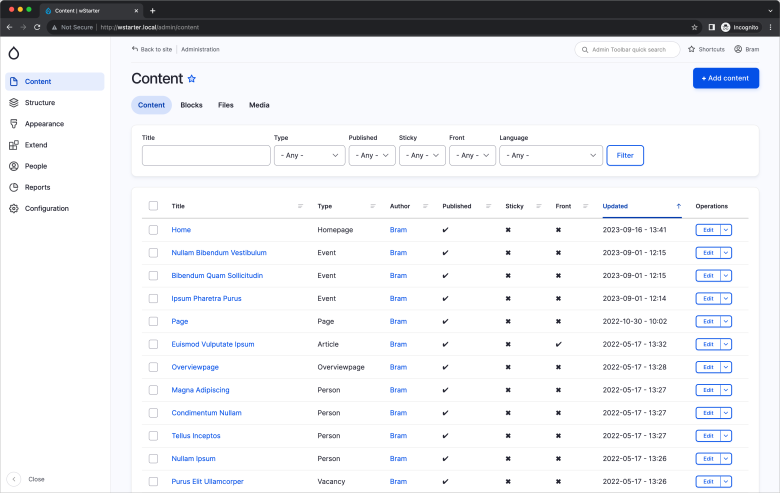The width and height of the screenshot is (780, 493).
Task: Click Bram author link in Home row
Action: (x=398, y=230)
